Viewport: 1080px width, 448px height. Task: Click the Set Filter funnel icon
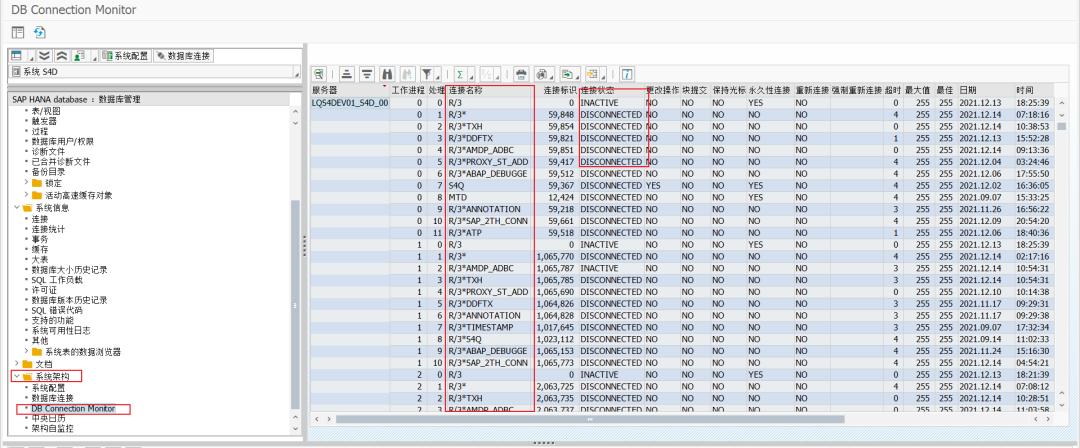tap(428, 74)
